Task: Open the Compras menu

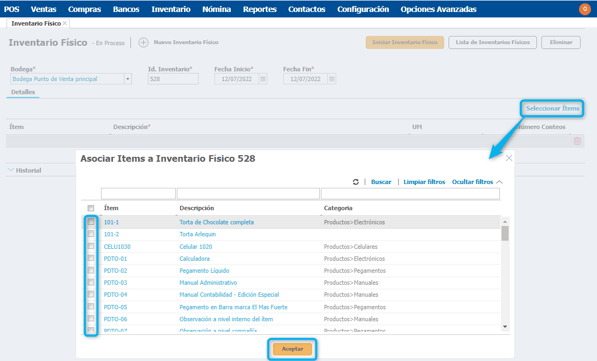Action: pyautogui.click(x=84, y=9)
